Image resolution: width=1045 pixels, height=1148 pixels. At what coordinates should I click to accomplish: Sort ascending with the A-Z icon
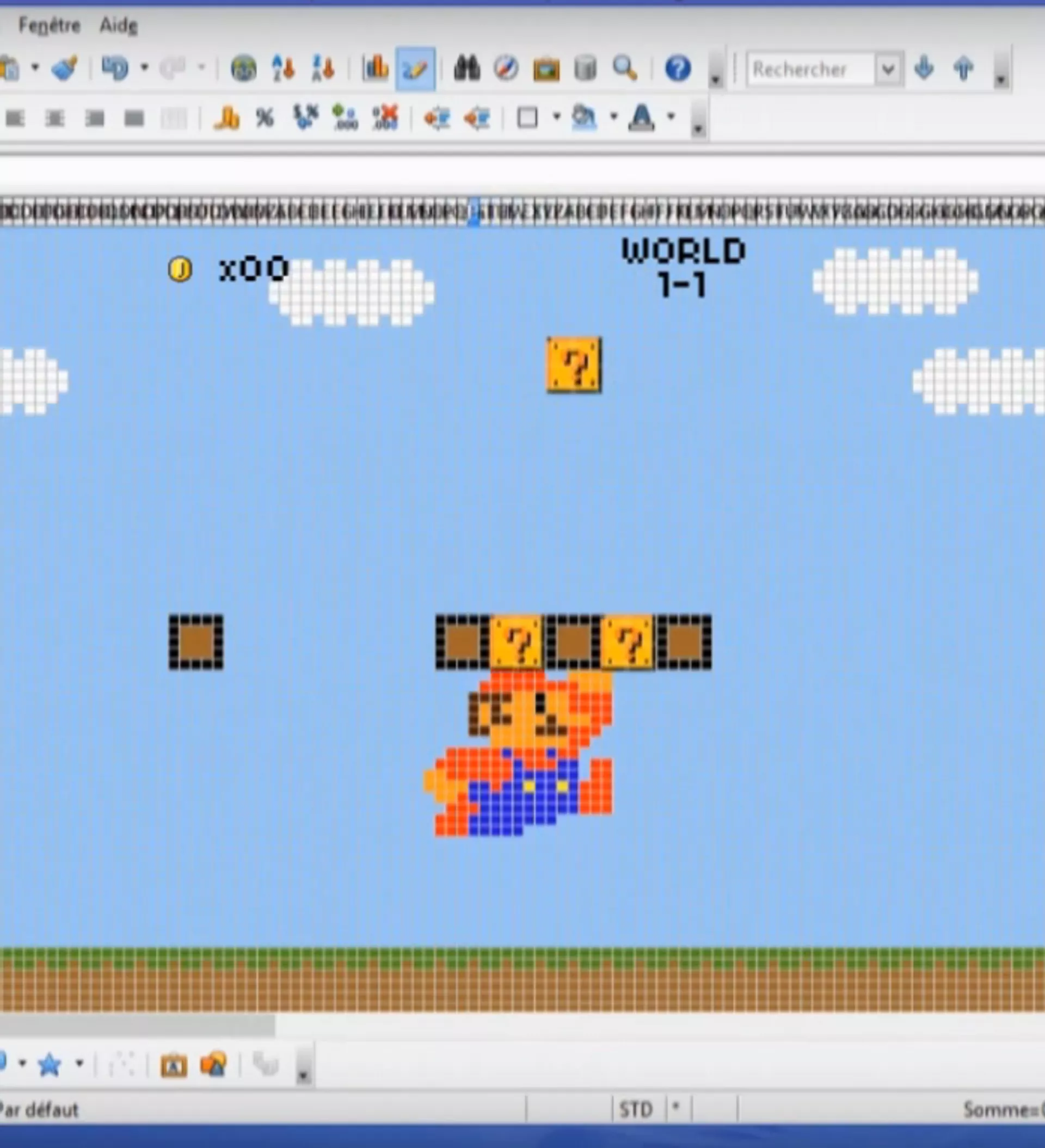[283, 69]
